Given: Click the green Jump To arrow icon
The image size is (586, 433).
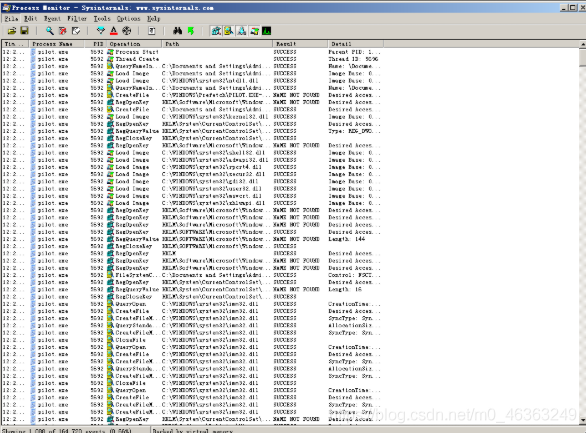Looking at the screenshot, I should (x=191, y=31).
